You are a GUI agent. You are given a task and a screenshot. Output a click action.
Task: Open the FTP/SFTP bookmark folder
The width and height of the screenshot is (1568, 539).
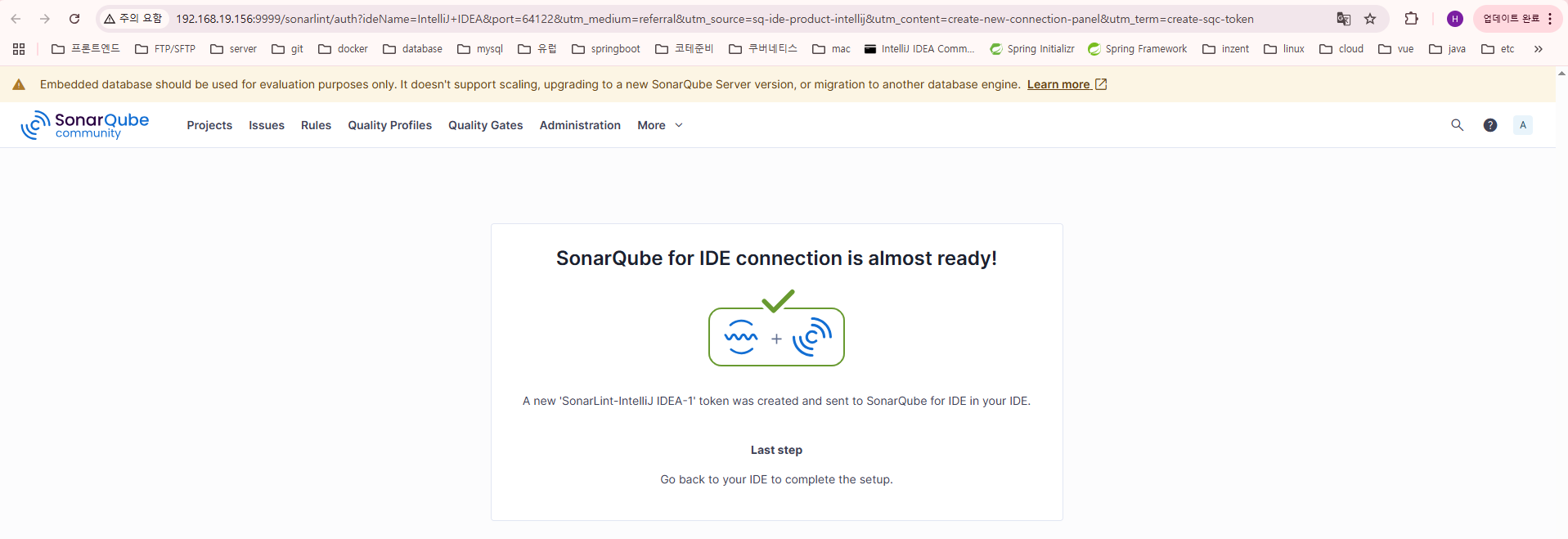[x=165, y=49]
